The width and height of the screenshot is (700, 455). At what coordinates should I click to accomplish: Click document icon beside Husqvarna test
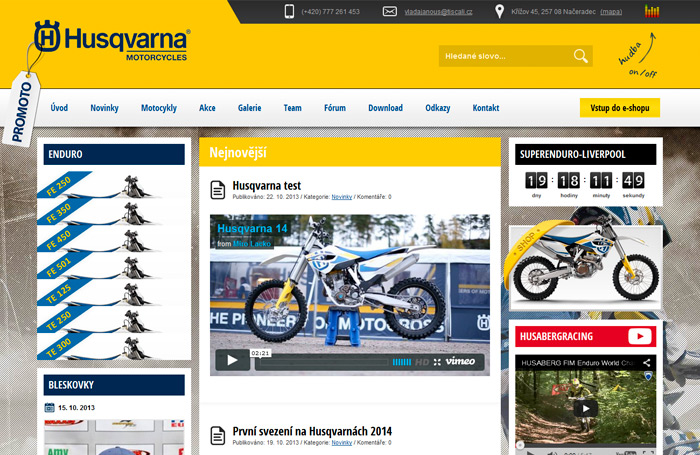pos(218,190)
